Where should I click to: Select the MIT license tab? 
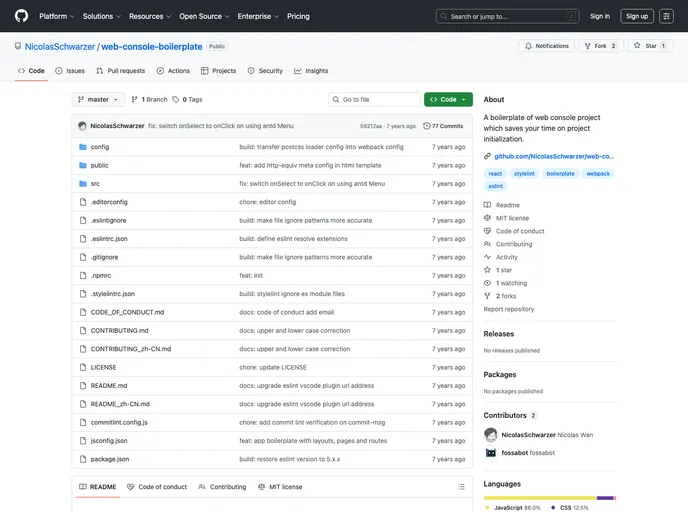pyautogui.click(x=280, y=487)
